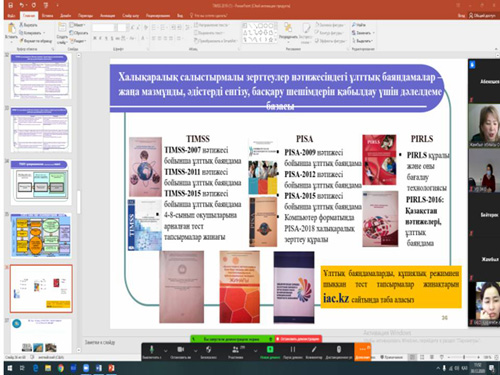This screenshot has height=375, width=500.
Task: Toggle Bold formatting in the font group
Action: [x=95, y=38]
